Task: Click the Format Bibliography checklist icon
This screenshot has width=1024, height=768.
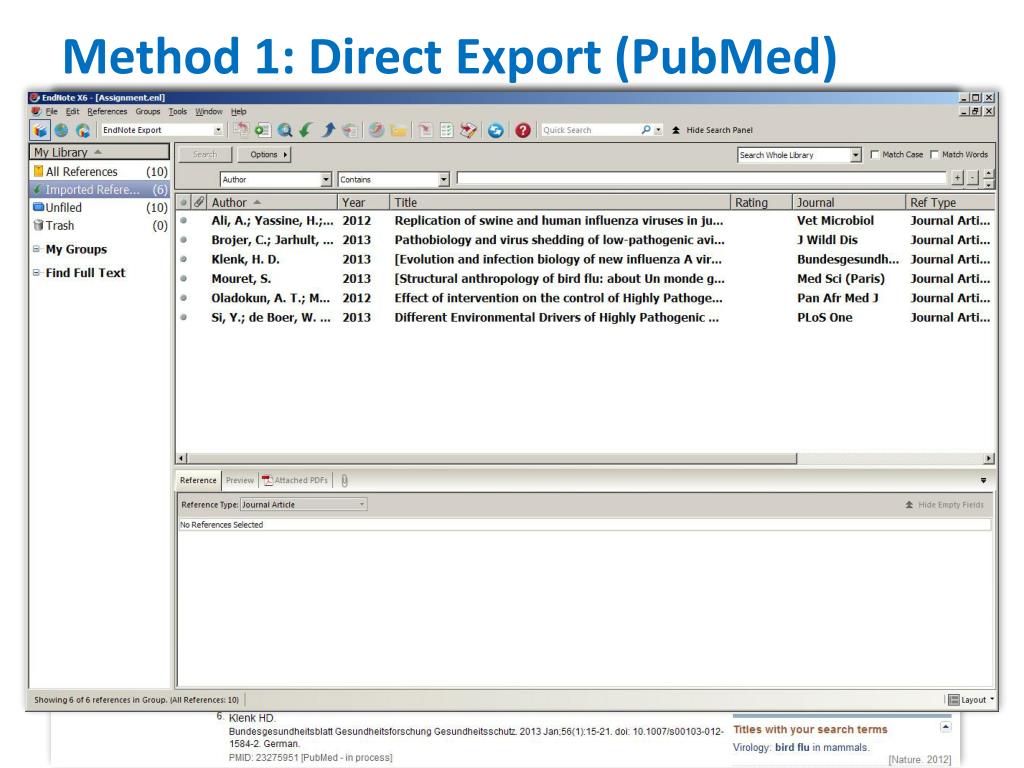Action: pos(447,130)
